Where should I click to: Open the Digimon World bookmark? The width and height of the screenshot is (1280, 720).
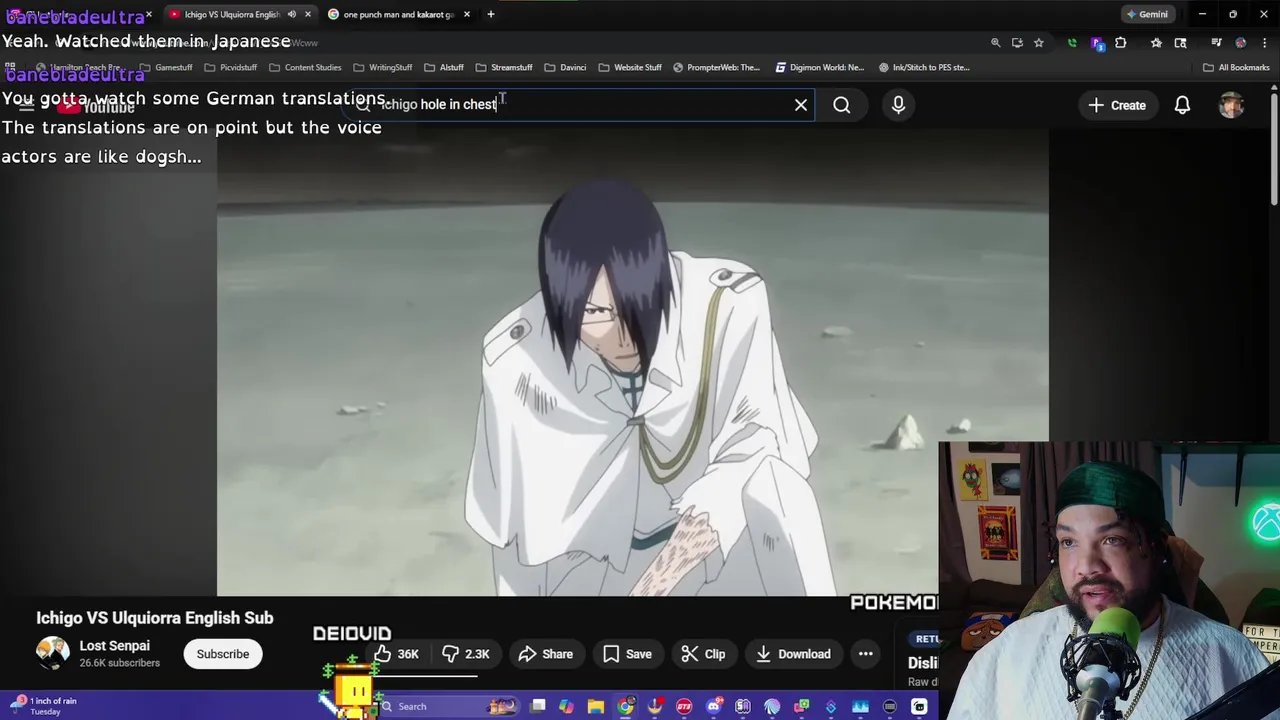tap(819, 67)
